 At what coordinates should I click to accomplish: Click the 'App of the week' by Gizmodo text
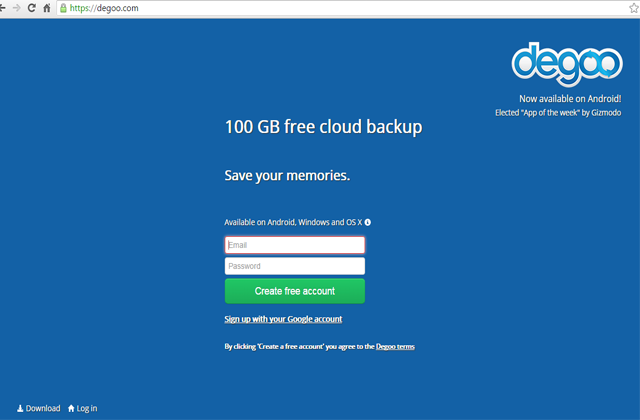558,113
